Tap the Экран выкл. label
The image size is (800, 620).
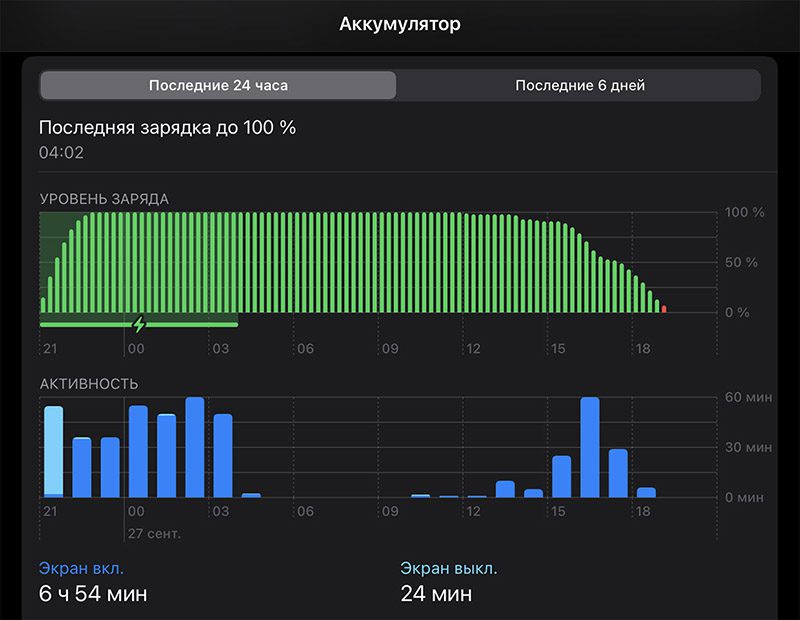click(x=448, y=568)
